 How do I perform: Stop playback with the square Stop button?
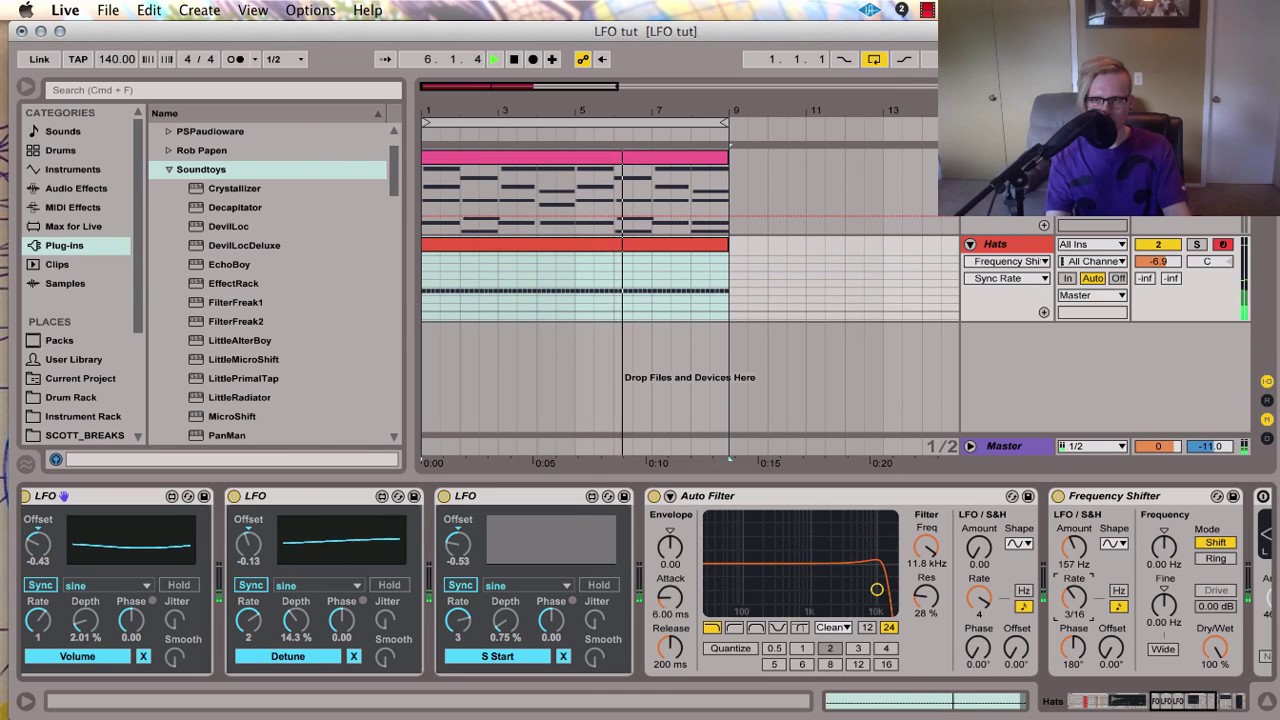[x=514, y=59]
